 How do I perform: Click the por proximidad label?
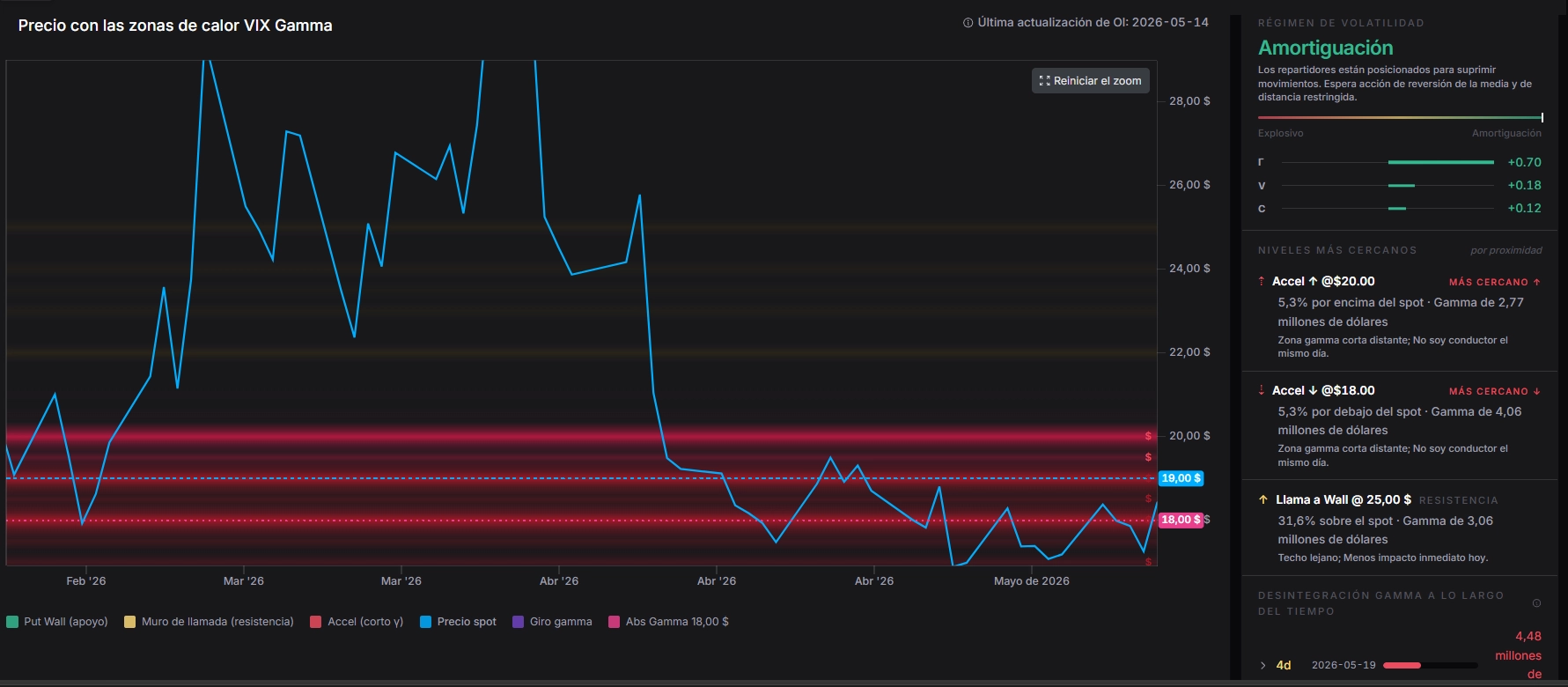point(1505,250)
